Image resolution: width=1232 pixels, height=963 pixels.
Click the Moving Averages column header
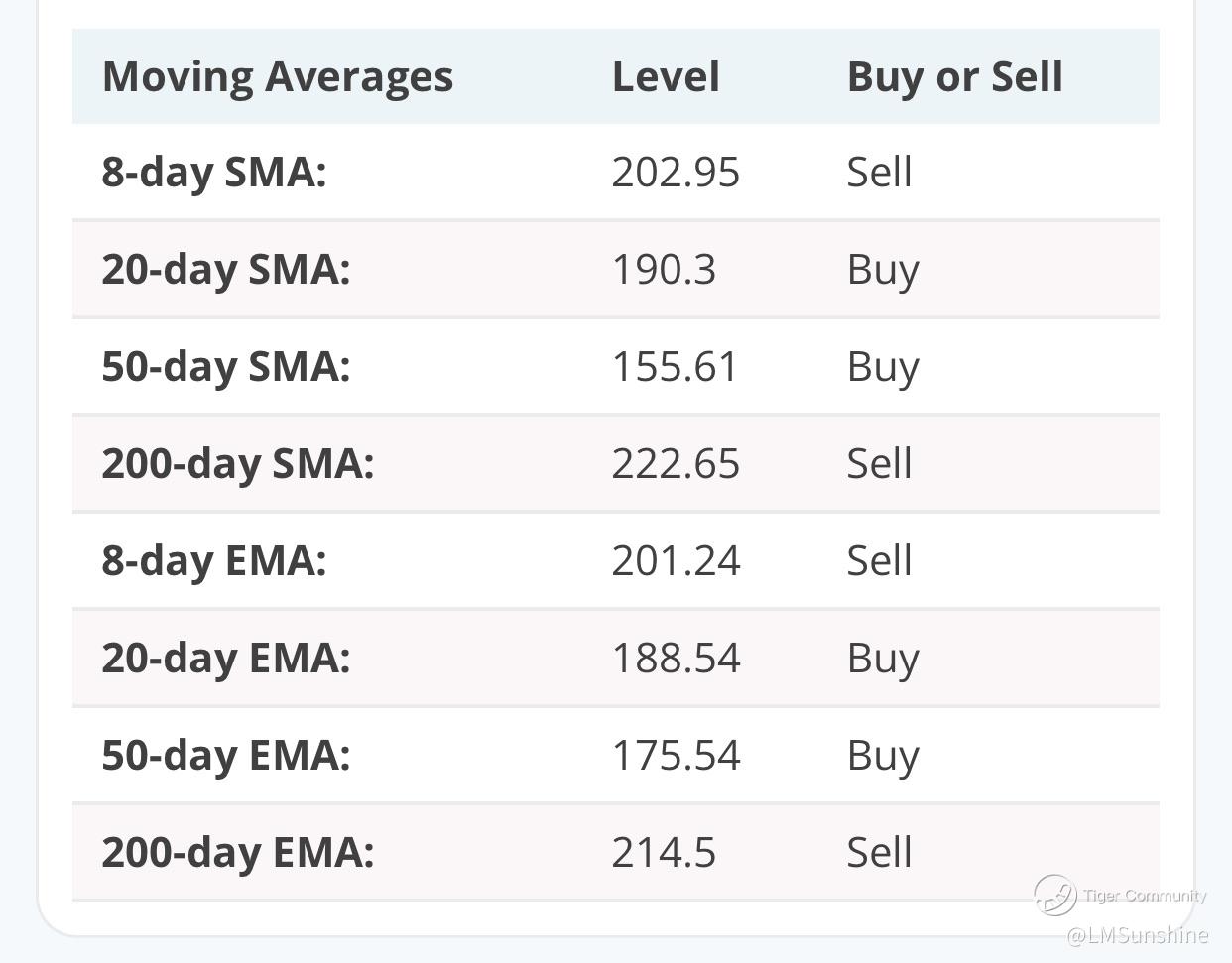[x=278, y=77]
